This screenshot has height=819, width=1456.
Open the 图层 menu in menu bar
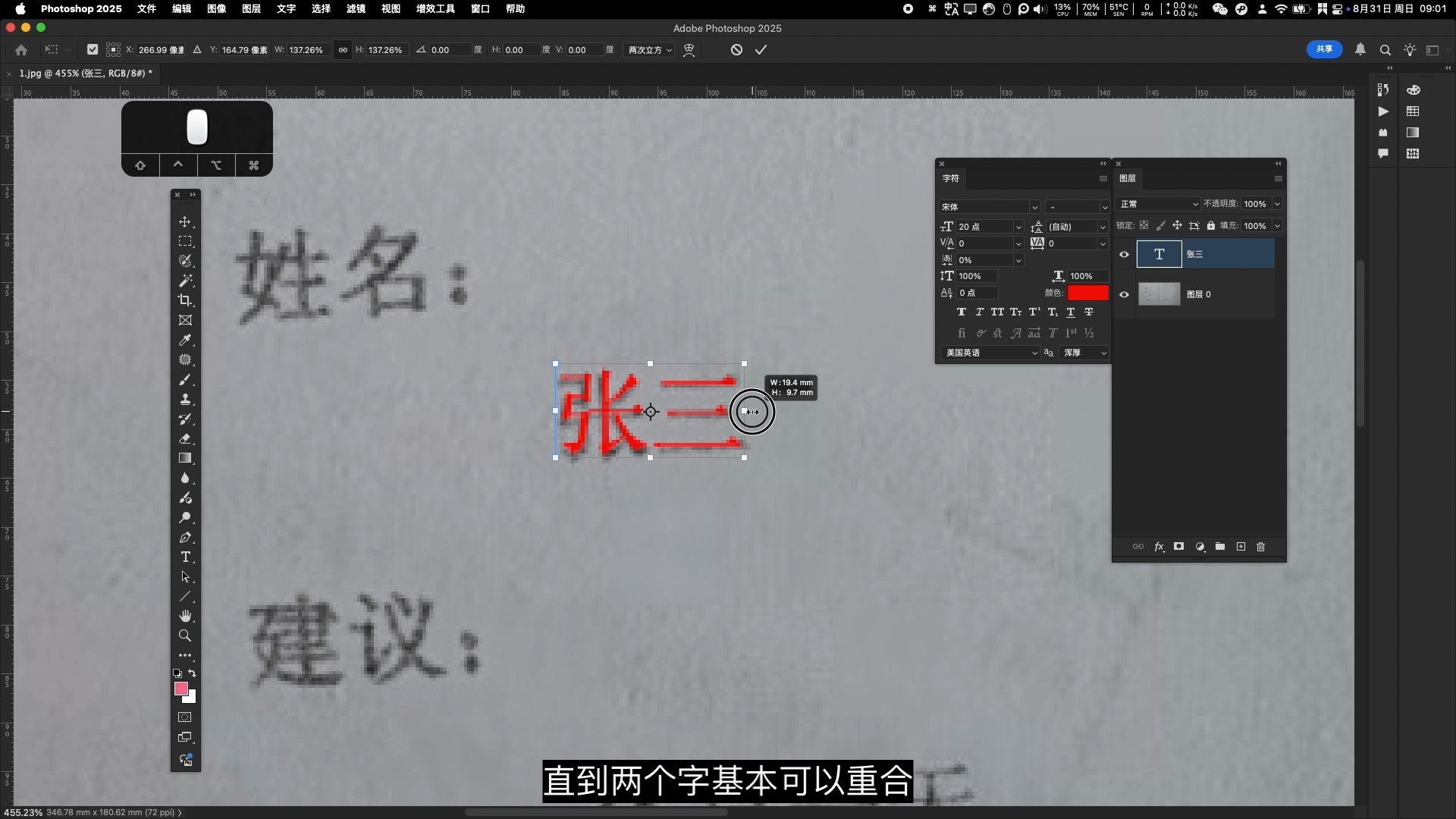pos(251,8)
